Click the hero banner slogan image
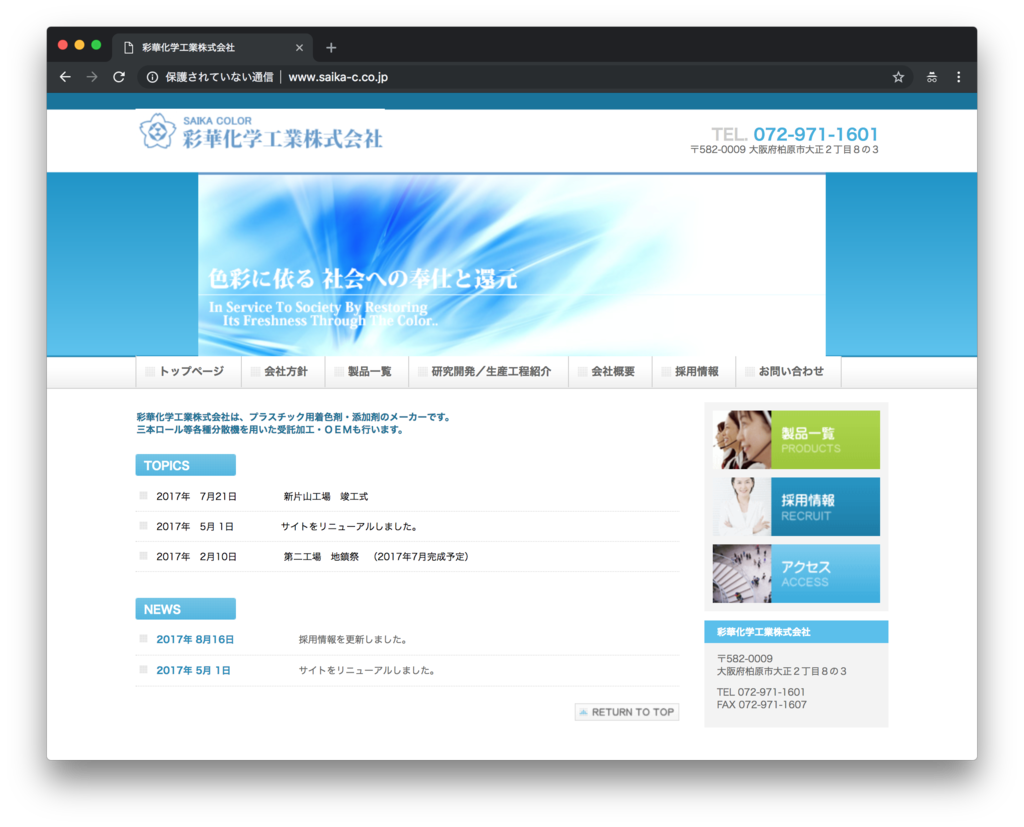 click(x=512, y=265)
